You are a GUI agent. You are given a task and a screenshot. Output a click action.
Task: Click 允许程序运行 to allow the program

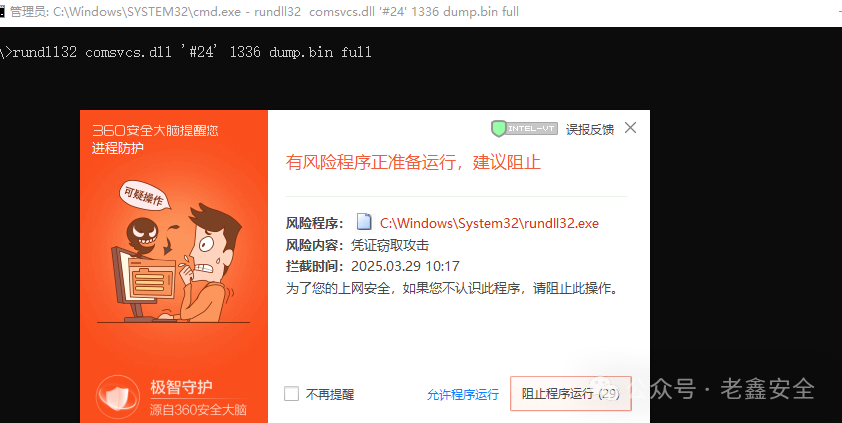click(463, 395)
